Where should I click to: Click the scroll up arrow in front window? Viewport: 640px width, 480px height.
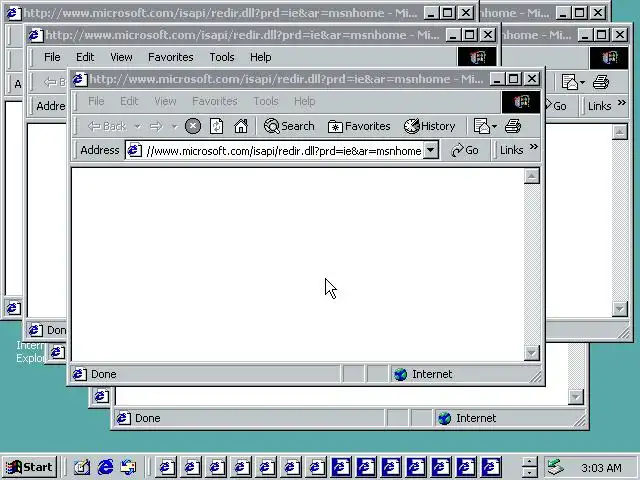pos(531,176)
